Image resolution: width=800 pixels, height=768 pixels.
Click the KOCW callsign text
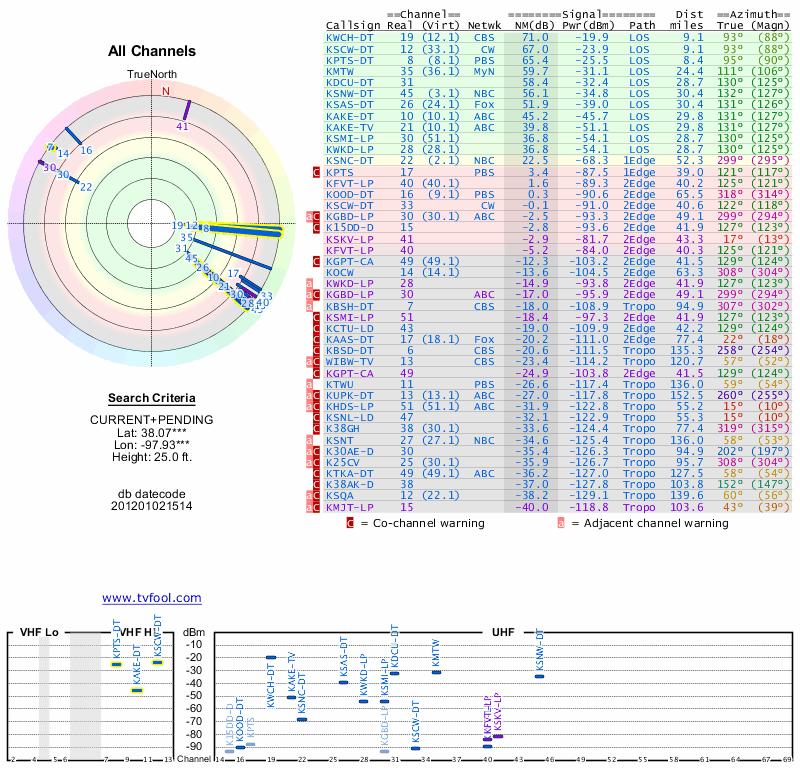(340, 272)
